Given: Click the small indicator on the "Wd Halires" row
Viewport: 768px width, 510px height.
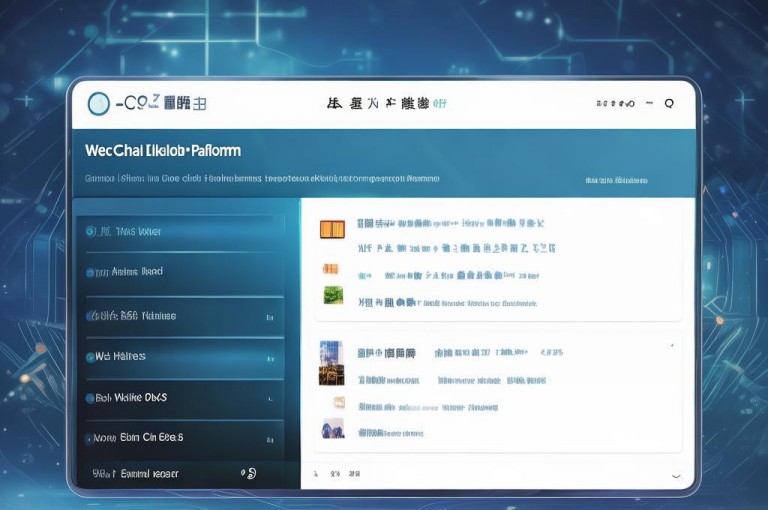Looking at the screenshot, I should pyautogui.click(x=270, y=359).
